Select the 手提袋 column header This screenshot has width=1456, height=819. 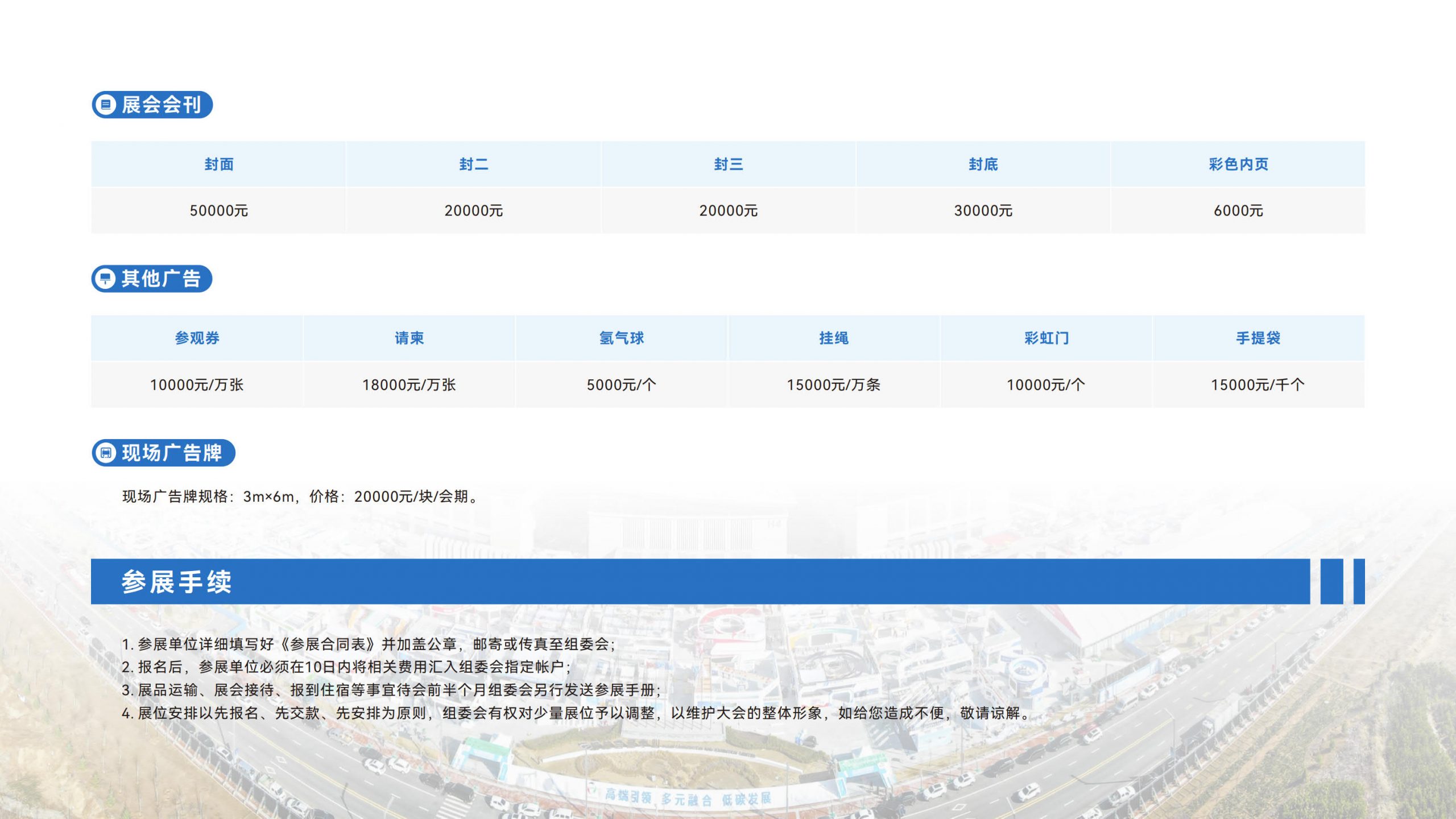tap(1258, 338)
